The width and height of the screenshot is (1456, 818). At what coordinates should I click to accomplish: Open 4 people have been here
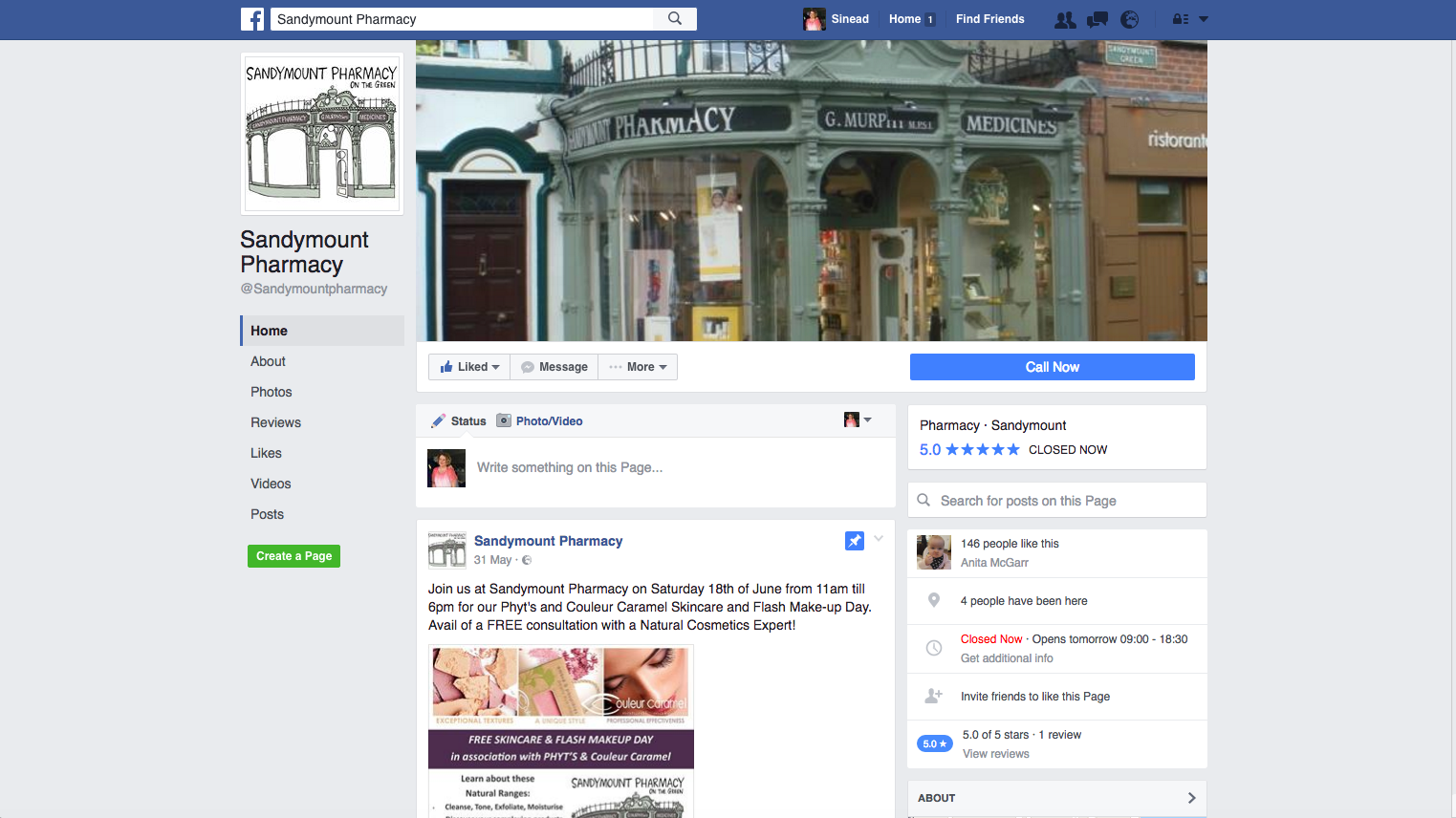(1024, 601)
